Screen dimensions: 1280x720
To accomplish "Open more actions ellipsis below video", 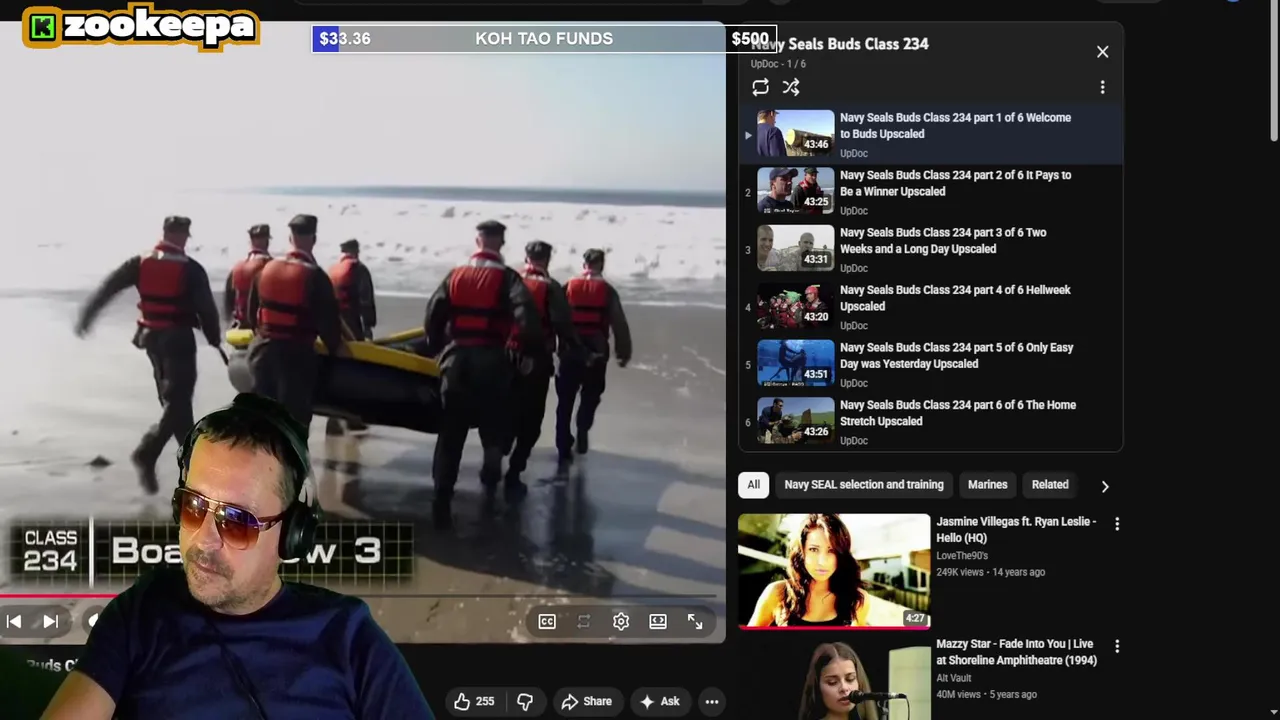I will [712, 702].
